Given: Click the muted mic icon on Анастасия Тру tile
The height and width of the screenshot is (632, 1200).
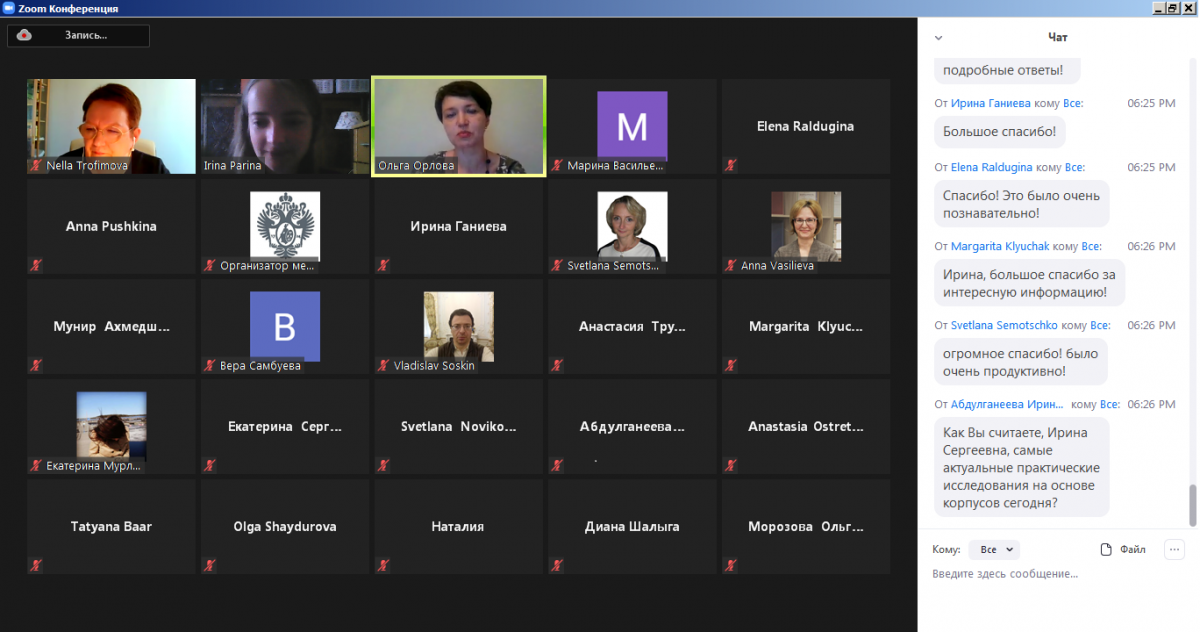Looking at the screenshot, I should [x=558, y=366].
